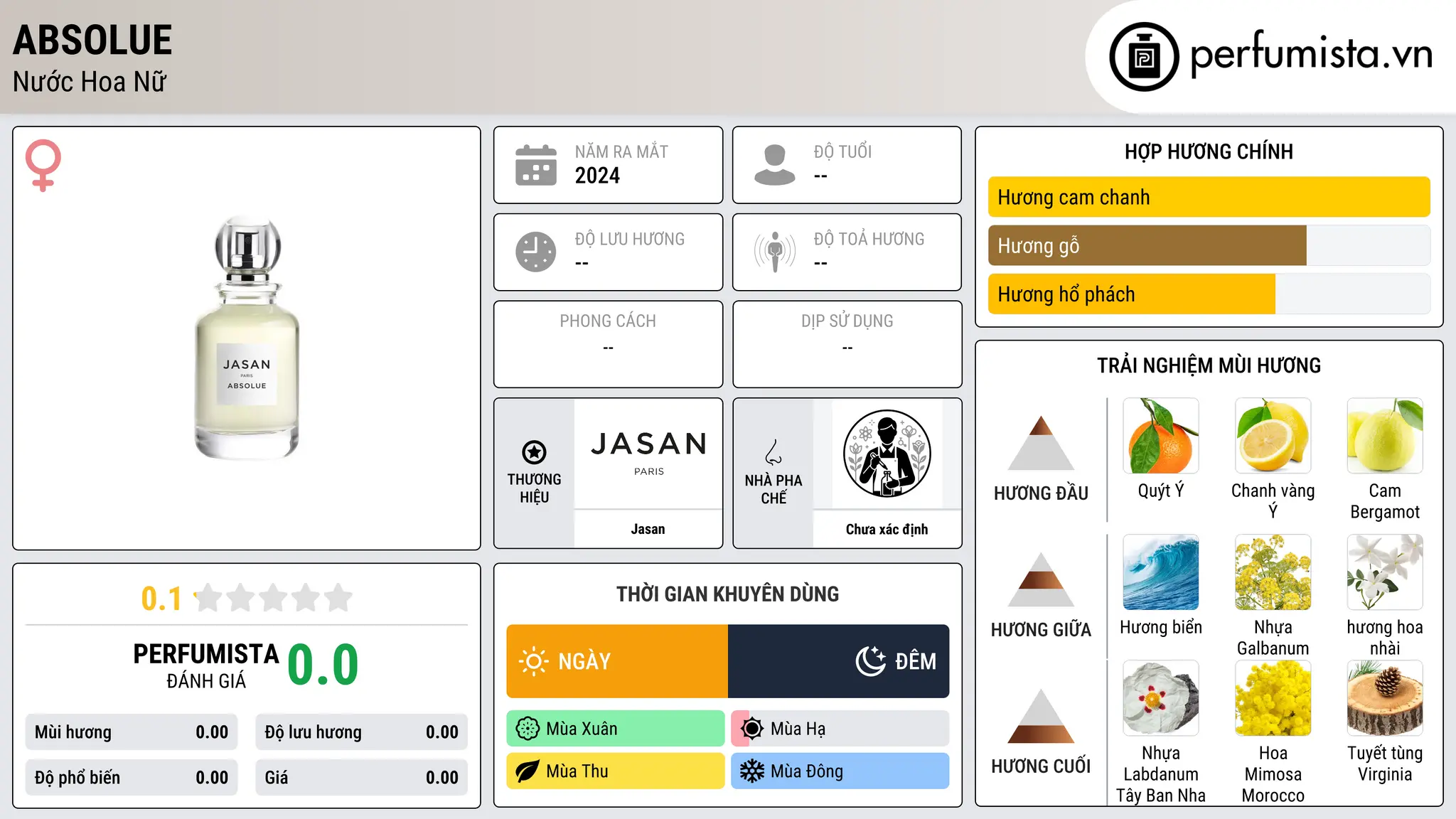Click the snowflake icon for Mùa Đông
Viewport: 1456px width, 819px height.
point(752,771)
